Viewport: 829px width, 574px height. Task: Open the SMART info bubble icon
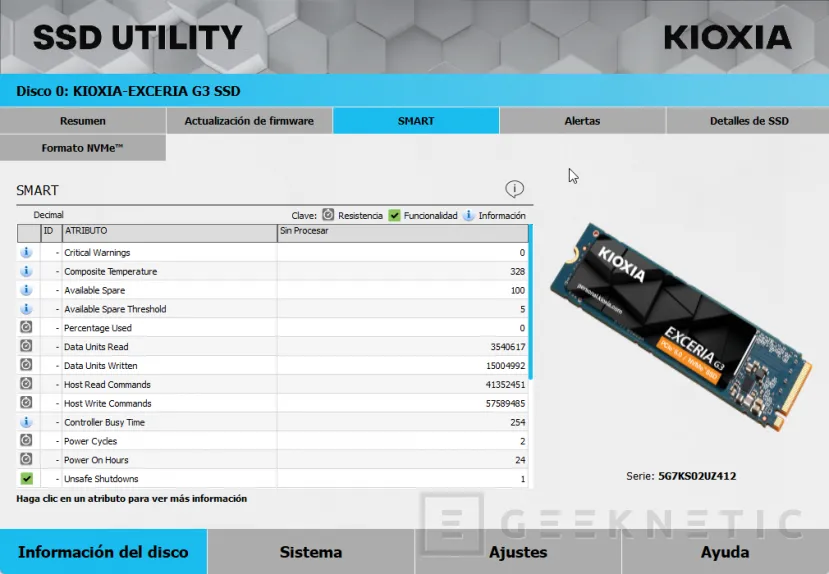click(514, 189)
